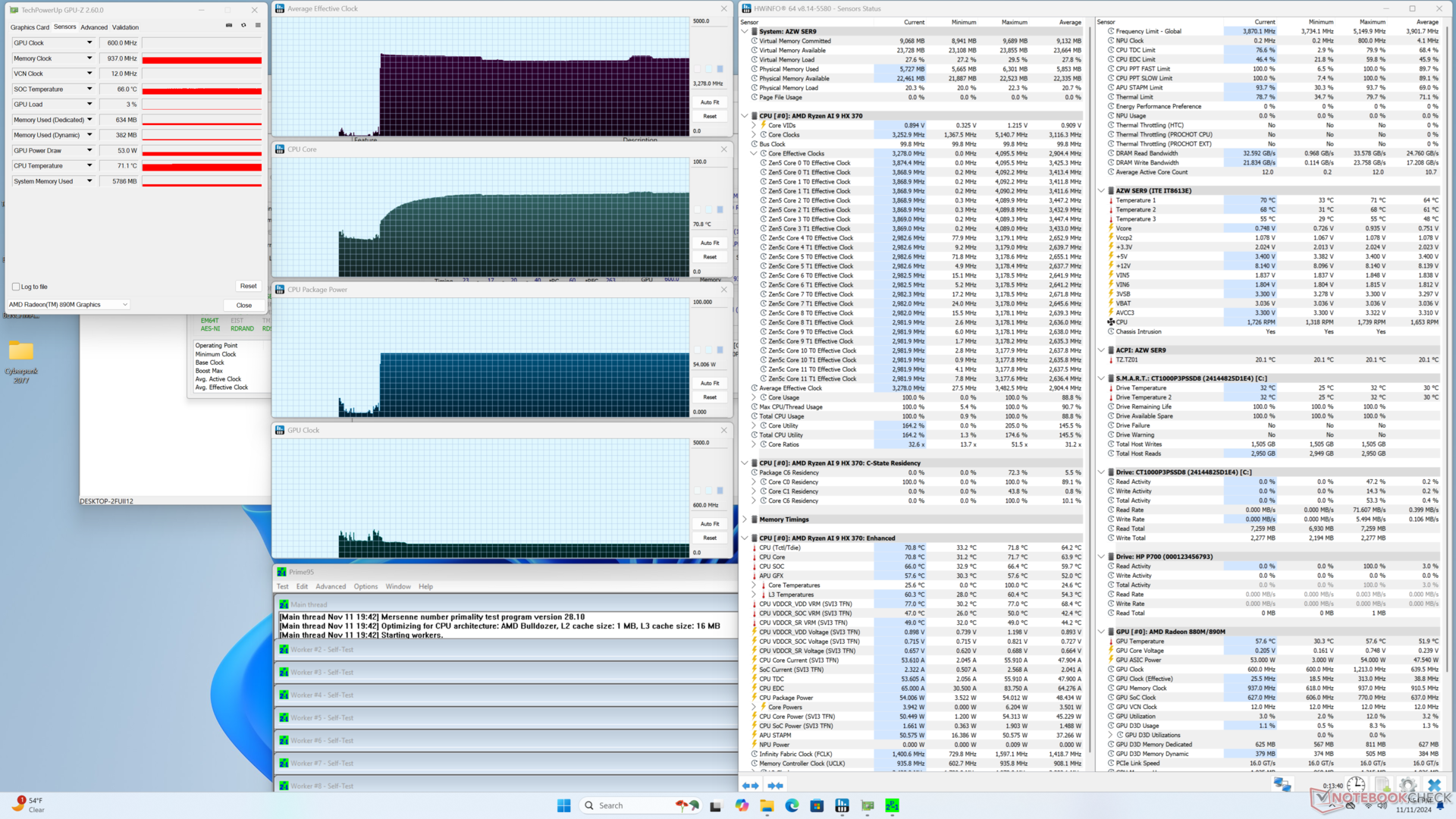Click Windows taskbar Search box
Screen dimensions: 1456x819
610,805
